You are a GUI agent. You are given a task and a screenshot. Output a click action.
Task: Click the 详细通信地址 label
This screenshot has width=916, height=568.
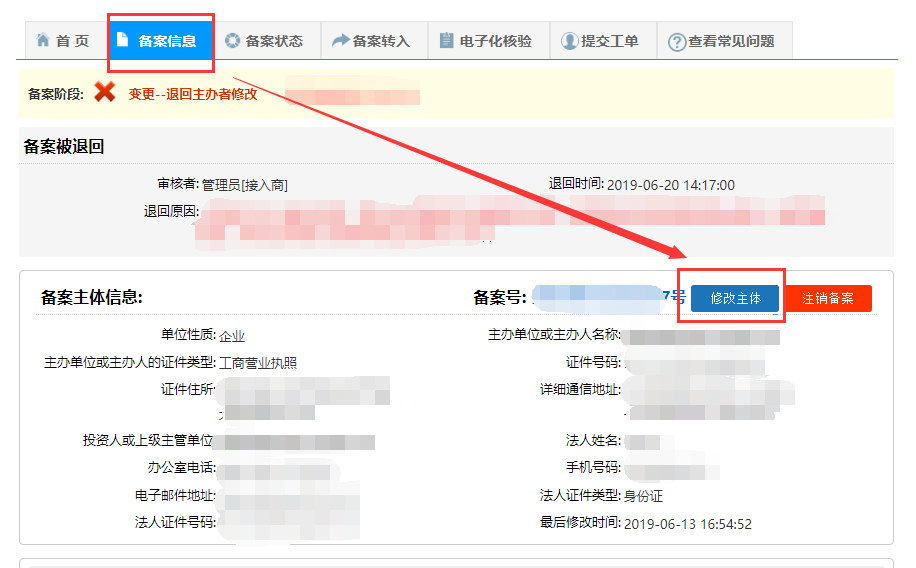pos(580,389)
